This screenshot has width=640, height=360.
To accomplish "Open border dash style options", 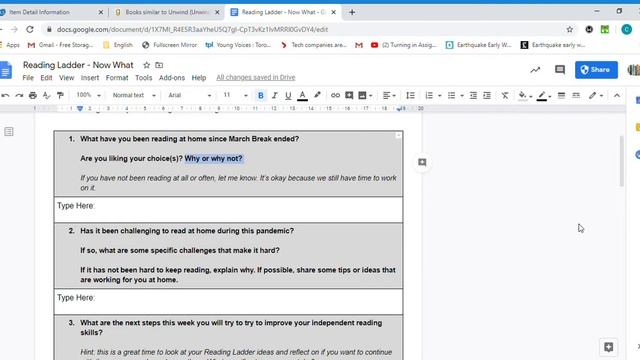I will [x=576, y=96].
